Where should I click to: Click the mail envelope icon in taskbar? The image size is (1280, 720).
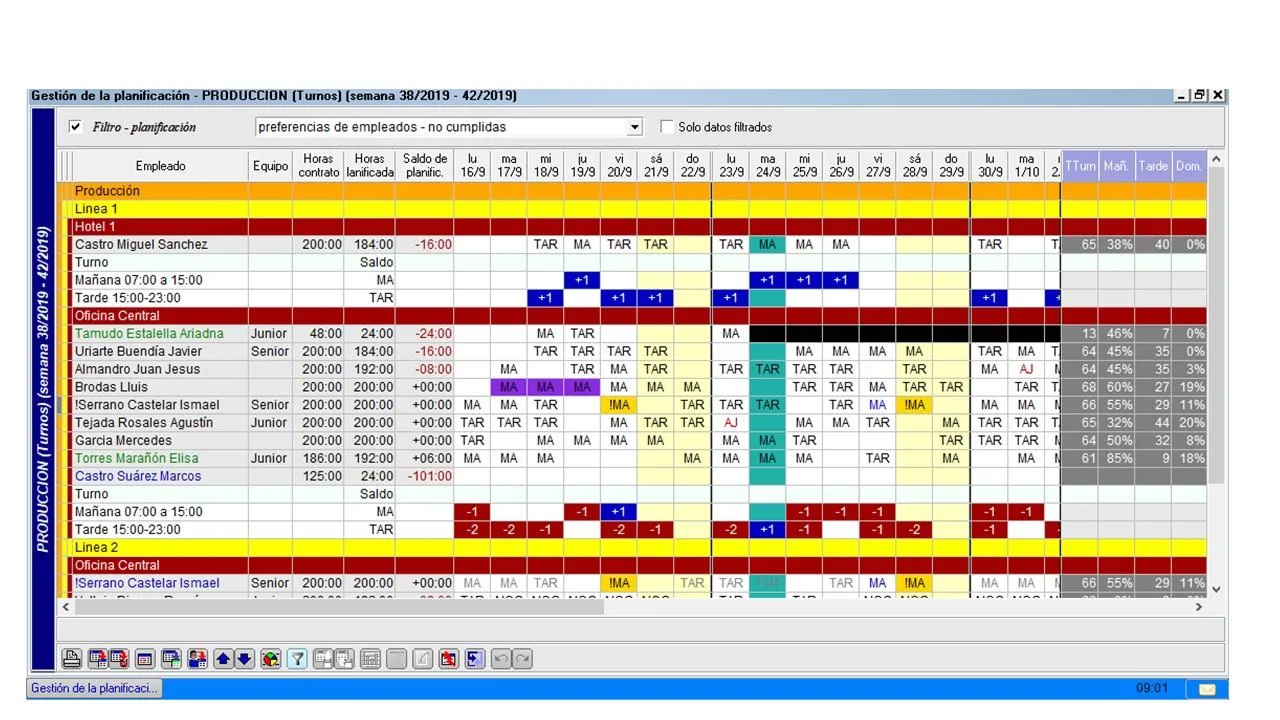1206,689
